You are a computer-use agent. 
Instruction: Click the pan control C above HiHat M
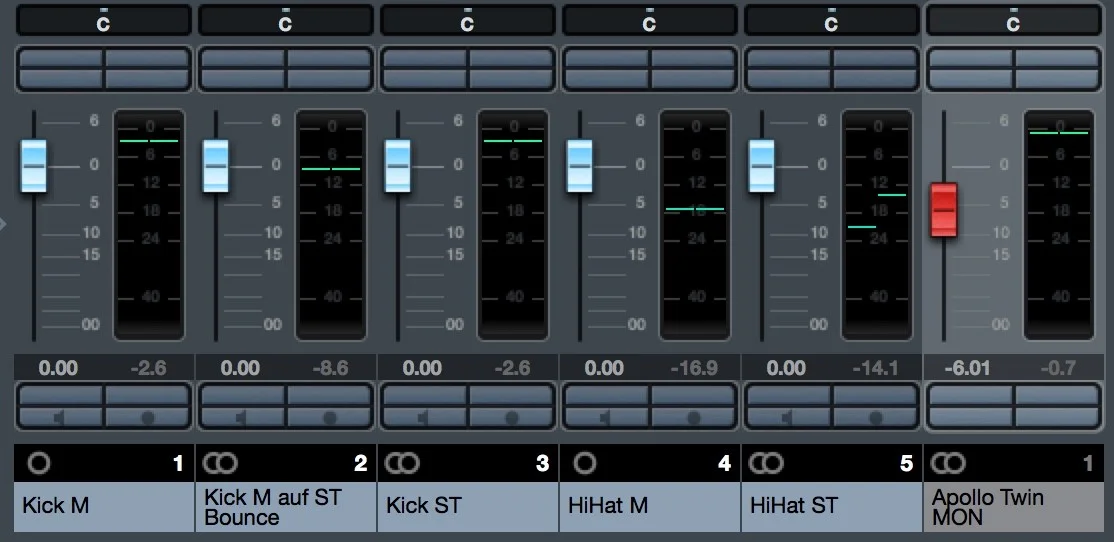tap(649, 20)
